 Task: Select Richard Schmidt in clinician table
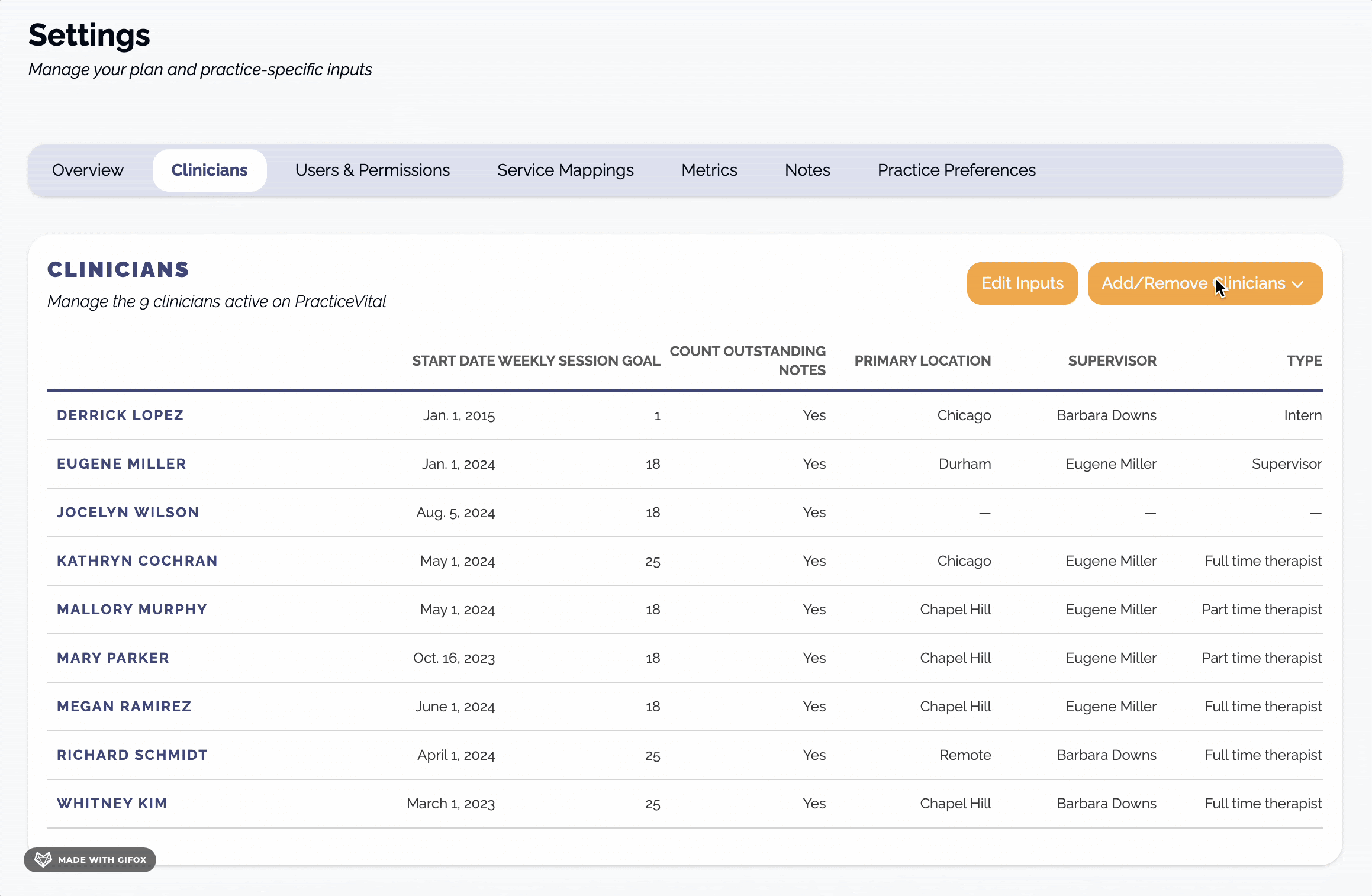(132, 755)
